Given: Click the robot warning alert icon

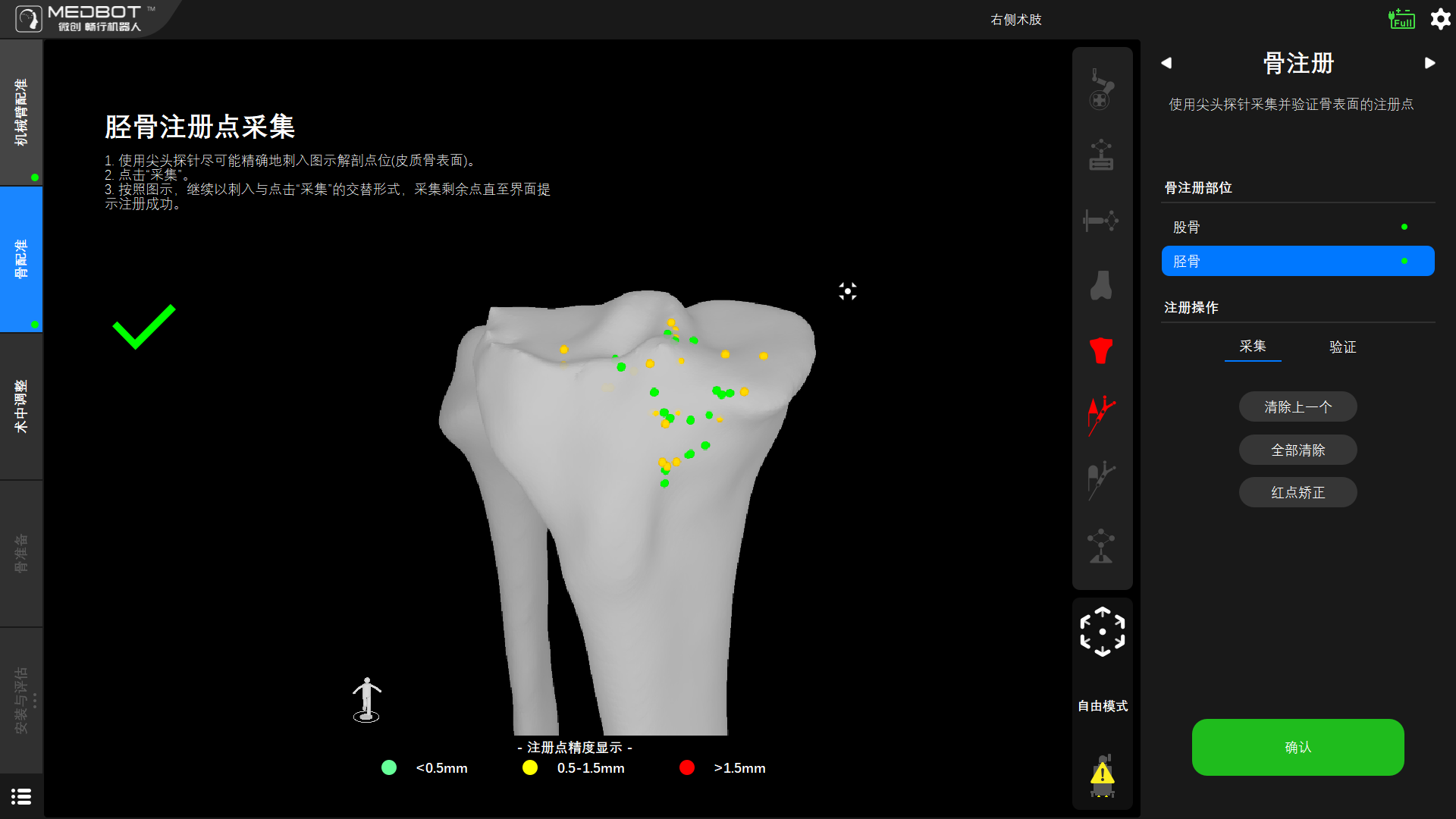Looking at the screenshot, I should click(1102, 775).
